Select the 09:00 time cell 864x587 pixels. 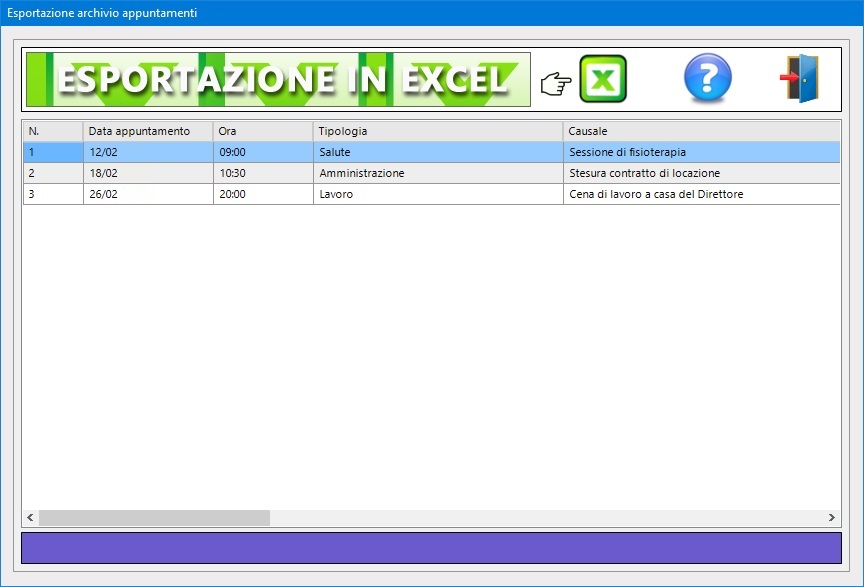pyautogui.click(x=263, y=152)
